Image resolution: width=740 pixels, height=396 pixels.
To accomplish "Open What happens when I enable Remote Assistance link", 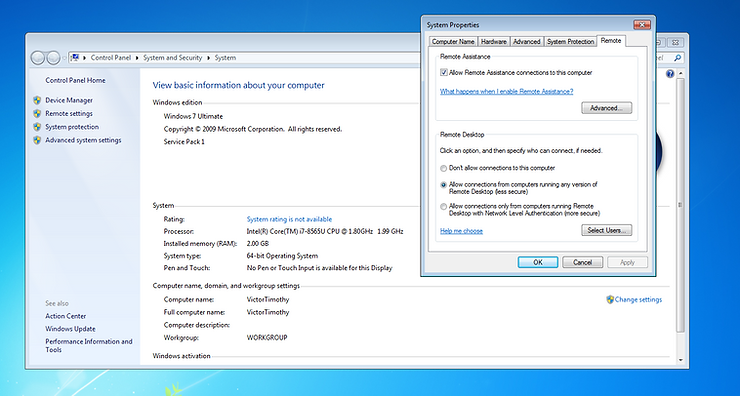I will pos(506,92).
